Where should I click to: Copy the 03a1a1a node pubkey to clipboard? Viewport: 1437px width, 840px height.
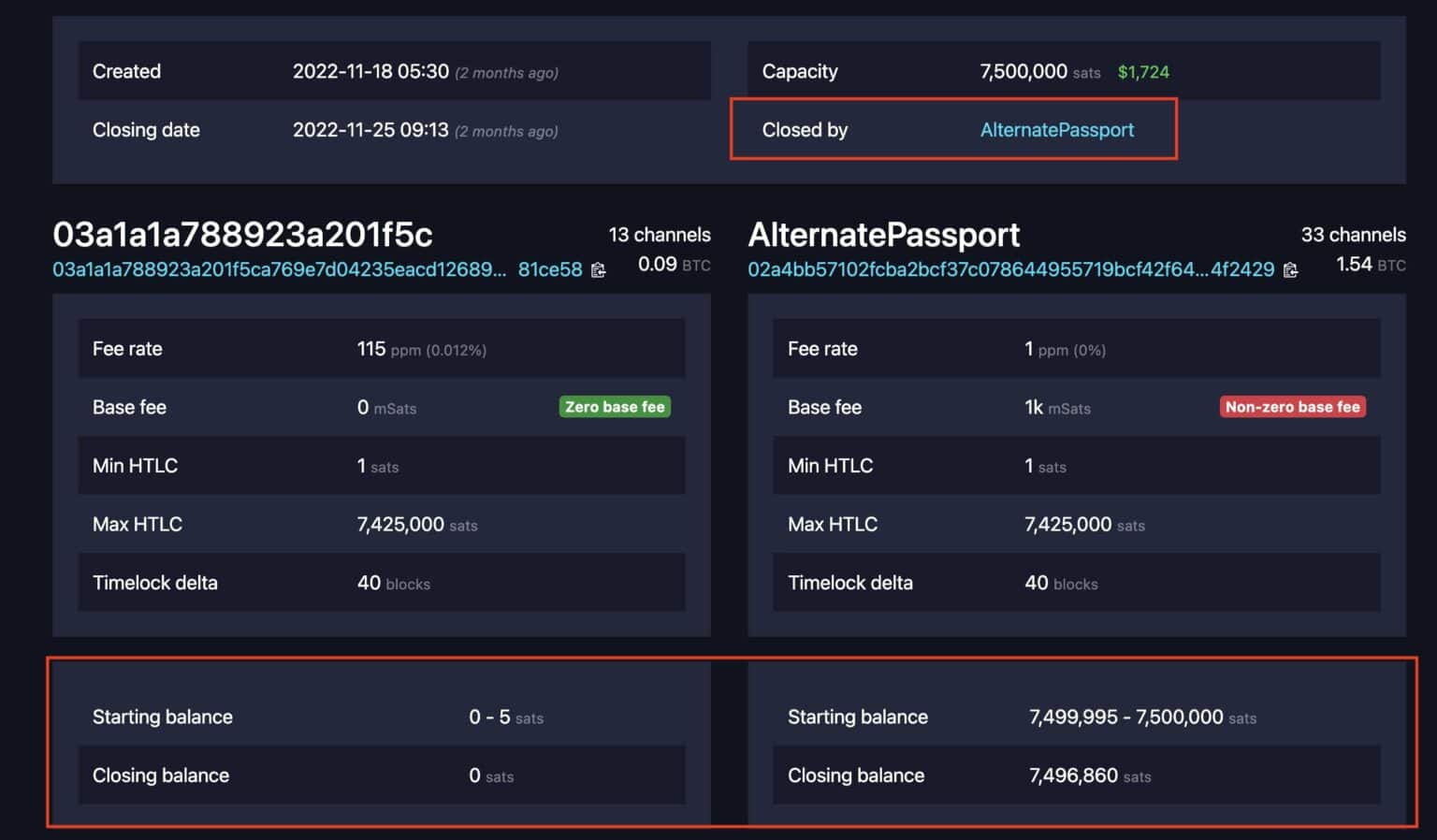tap(598, 269)
